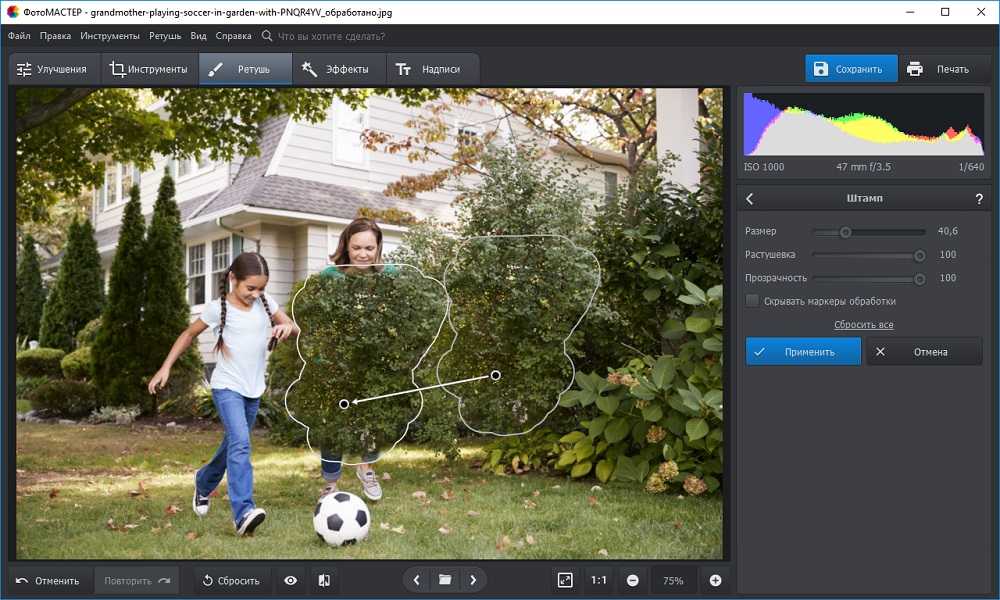Click the Отменить undo button
This screenshot has width=1000, height=600.
pyautogui.click(x=48, y=580)
